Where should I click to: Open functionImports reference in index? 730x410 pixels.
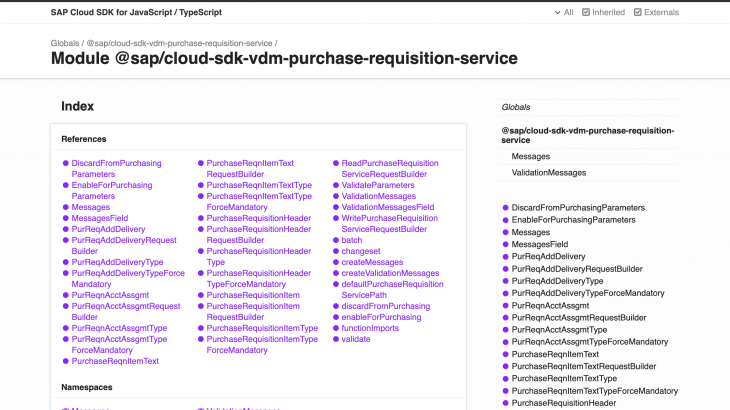point(370,328)
